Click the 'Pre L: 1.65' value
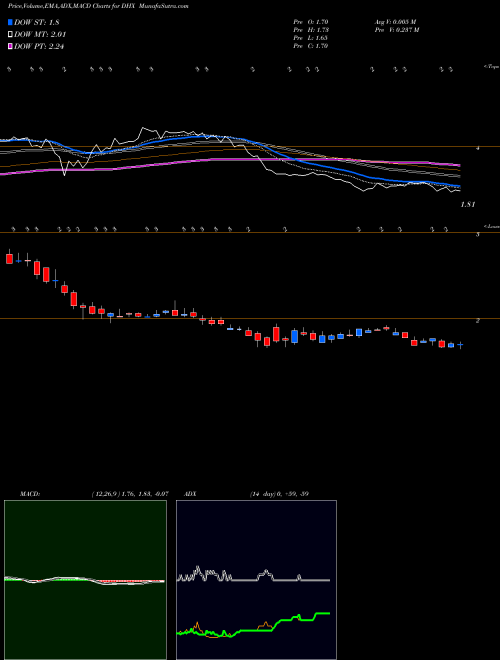This screenshot has height=660, width=500. [311, 38]
